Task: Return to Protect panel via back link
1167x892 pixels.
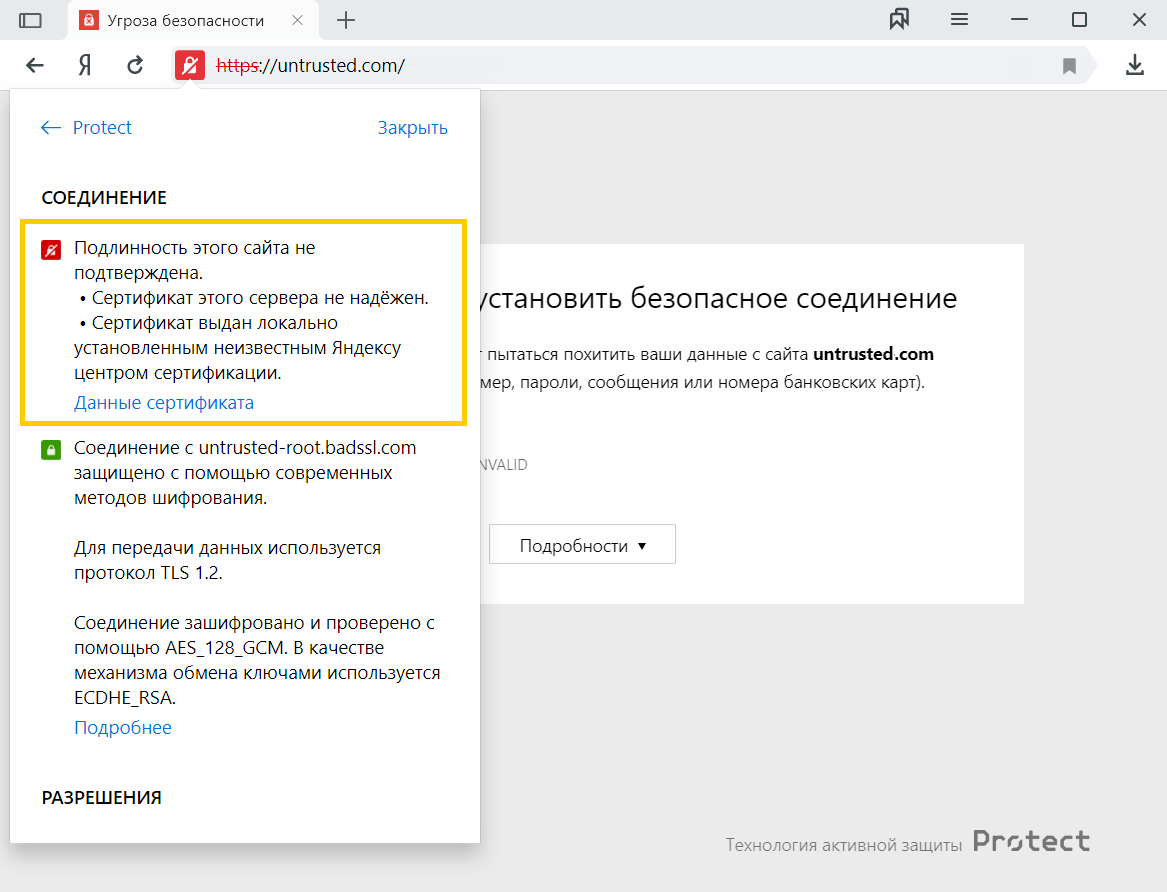Action: coord(86,127)
